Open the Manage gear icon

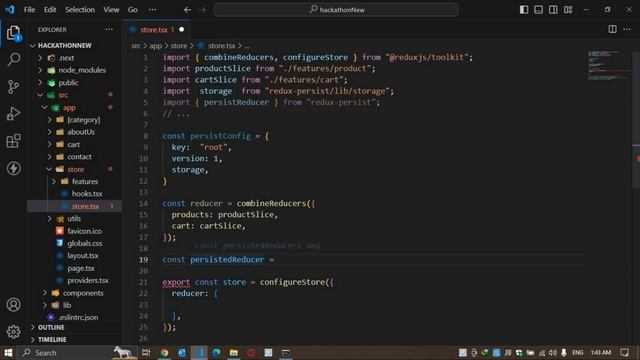[13, 331]
